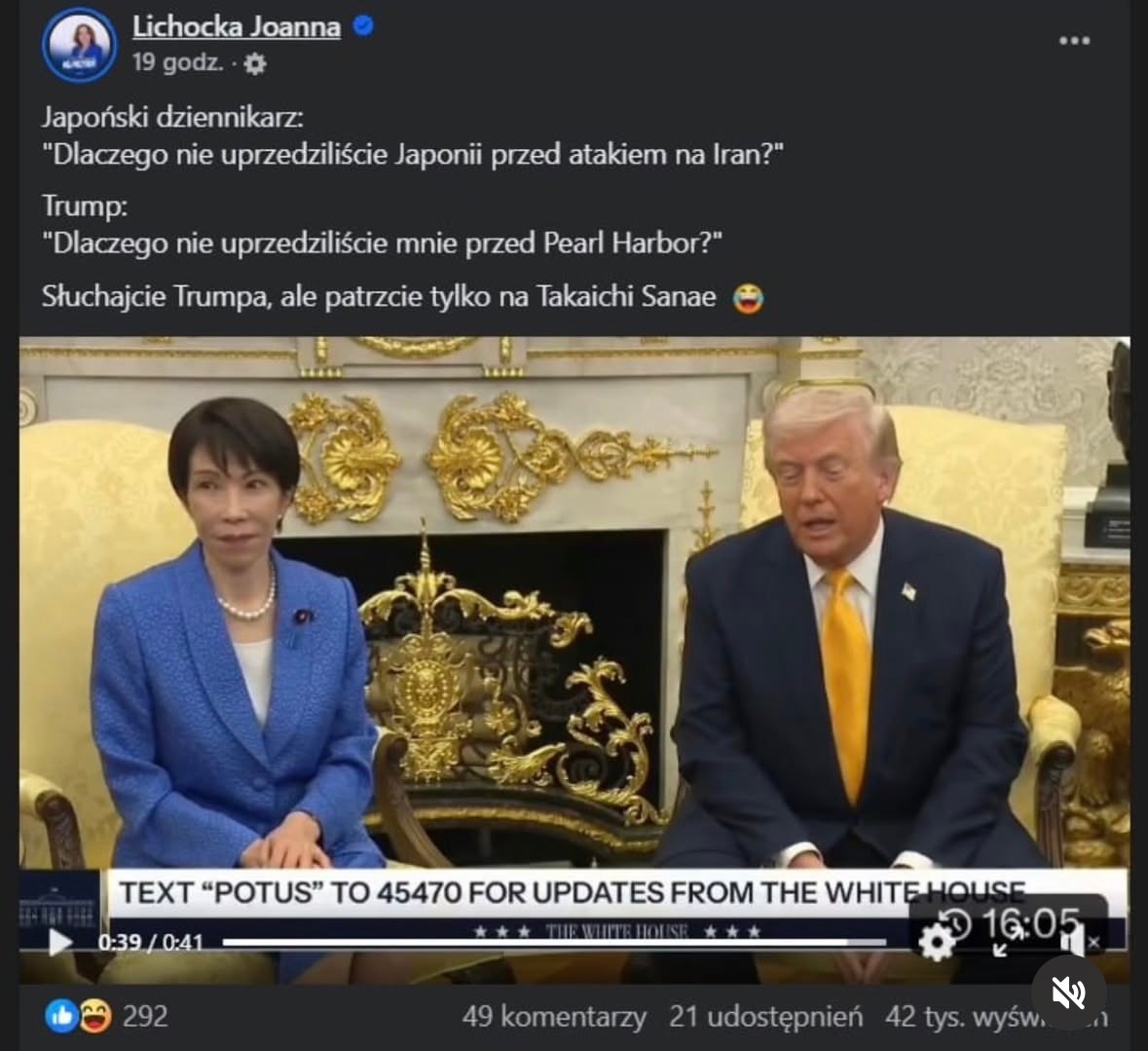1148x1051 pixels.
Task: Open video settings gear icon
Action: (x=937, y=942)
